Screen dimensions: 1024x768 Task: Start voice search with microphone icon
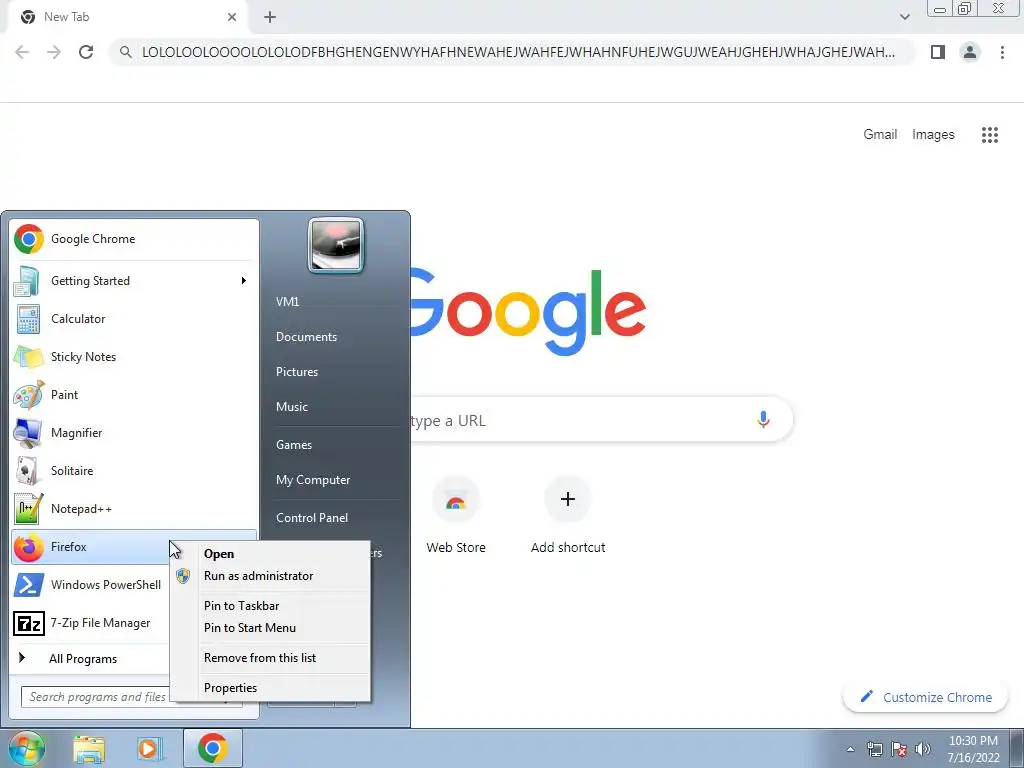tap(763, 419)
